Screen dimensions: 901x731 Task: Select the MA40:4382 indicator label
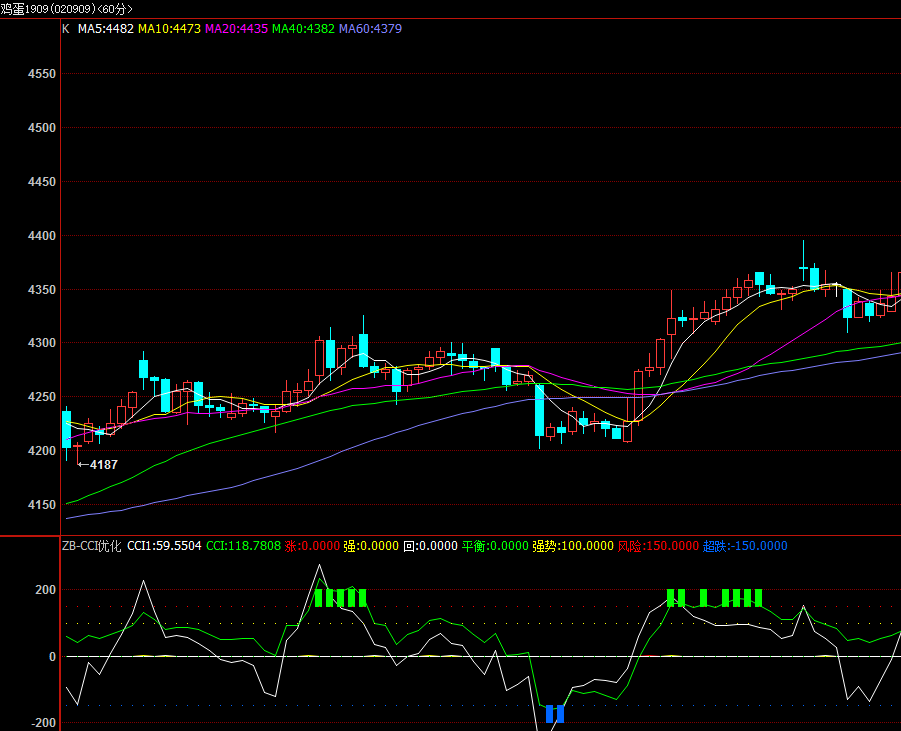[303, 29]
